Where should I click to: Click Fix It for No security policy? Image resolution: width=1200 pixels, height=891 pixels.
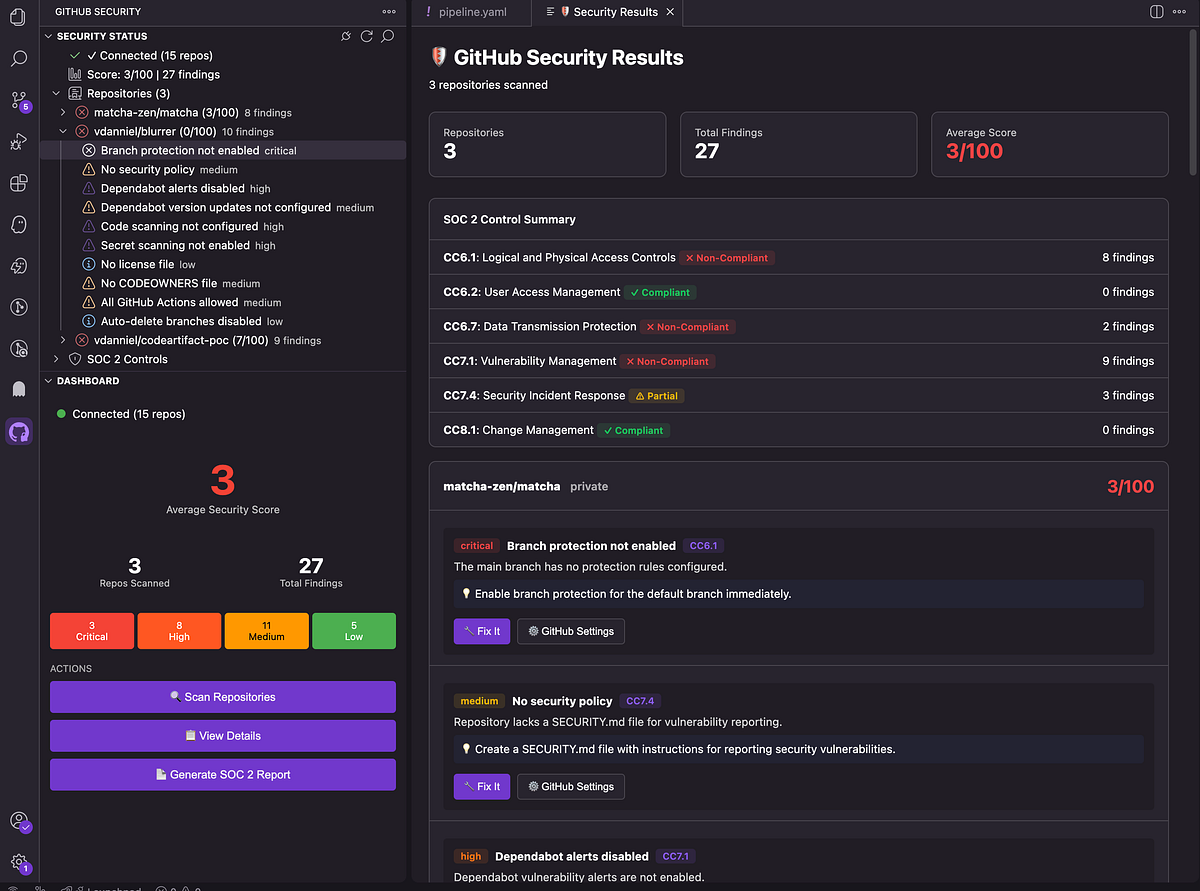(482, 786)
